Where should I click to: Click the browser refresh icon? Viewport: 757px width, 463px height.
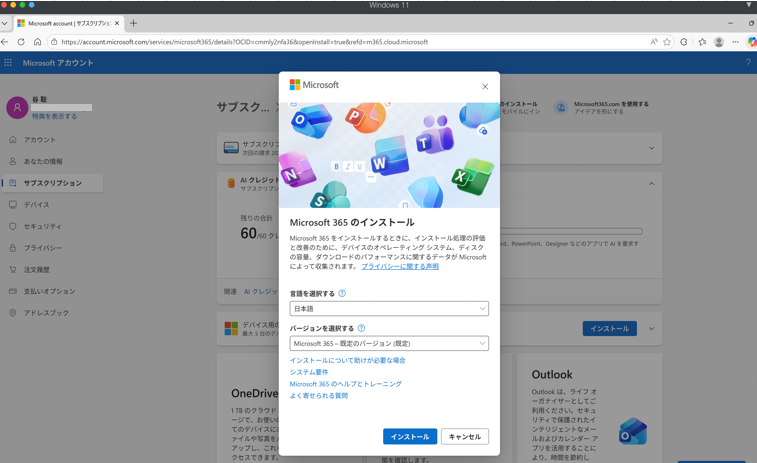click(21, 42)
